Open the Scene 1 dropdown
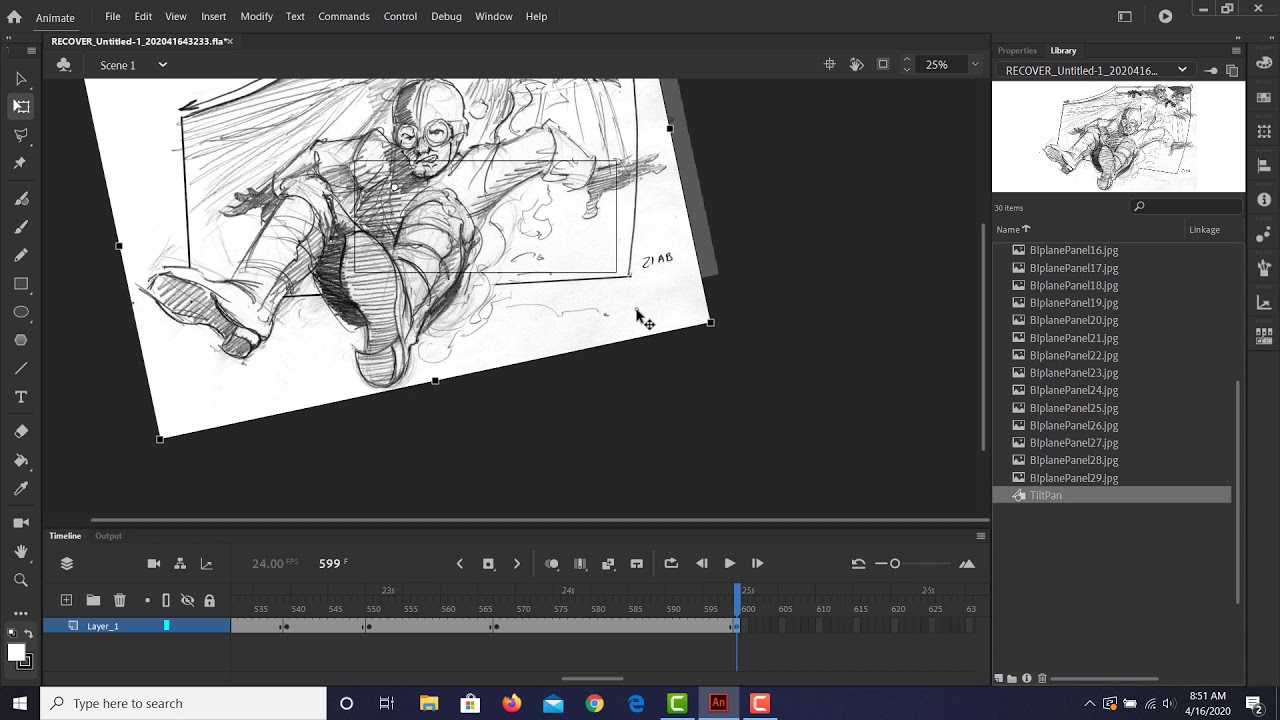The image size is (1280, 720). (162, 65)
